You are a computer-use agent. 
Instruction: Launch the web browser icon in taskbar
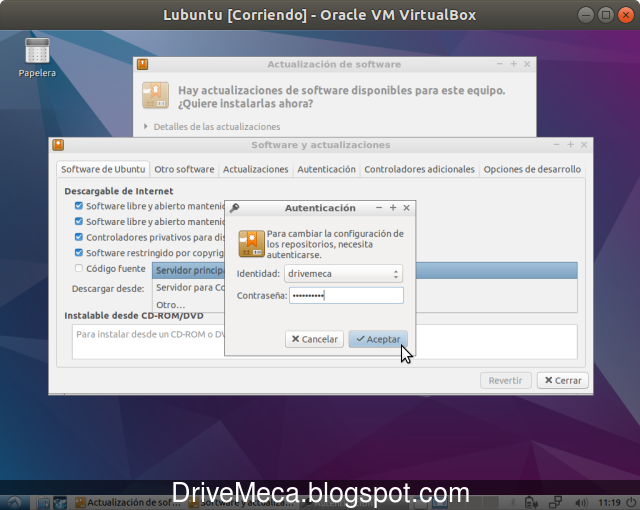point(60,503)
